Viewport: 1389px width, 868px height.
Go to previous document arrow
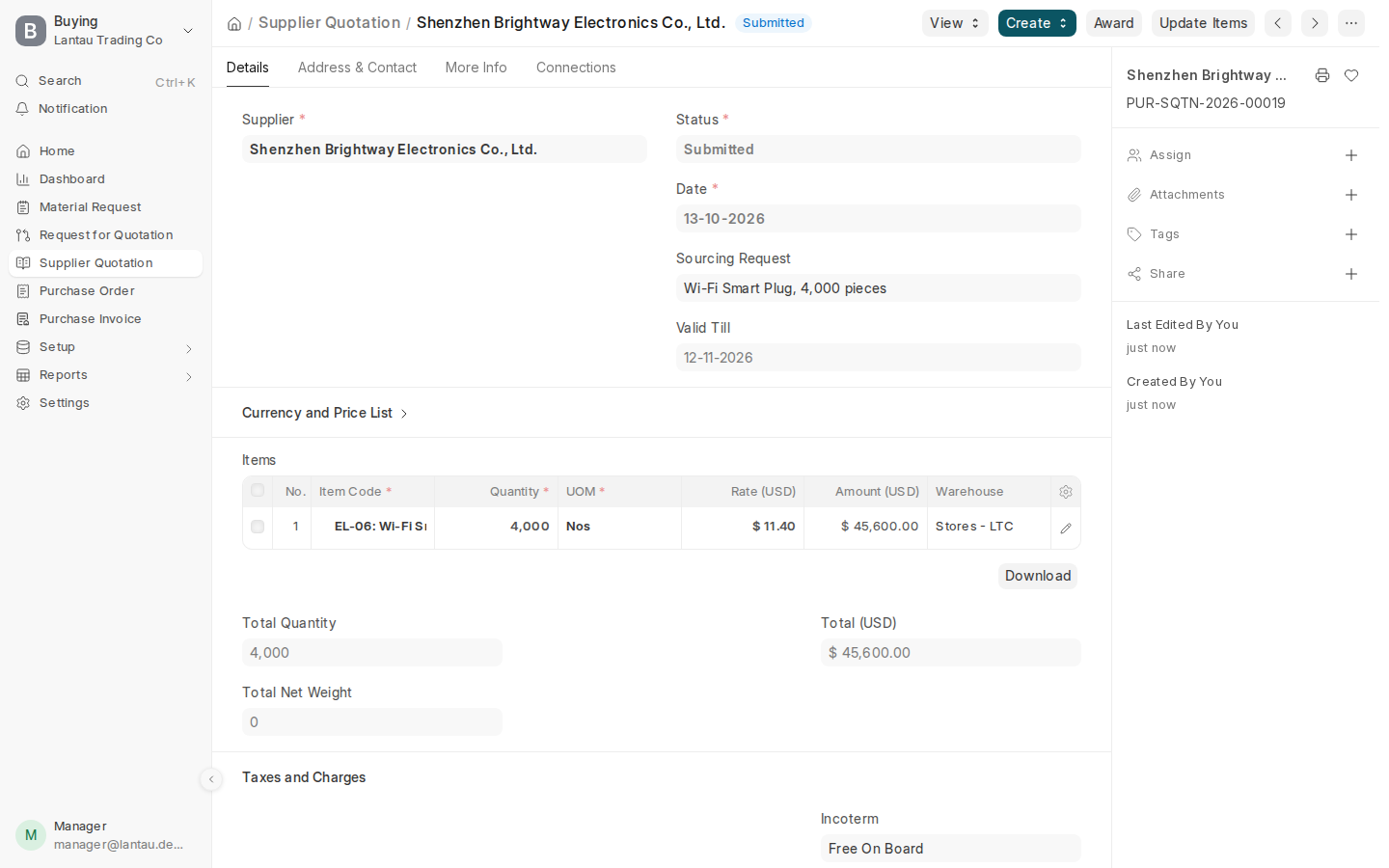[1278, 23]
